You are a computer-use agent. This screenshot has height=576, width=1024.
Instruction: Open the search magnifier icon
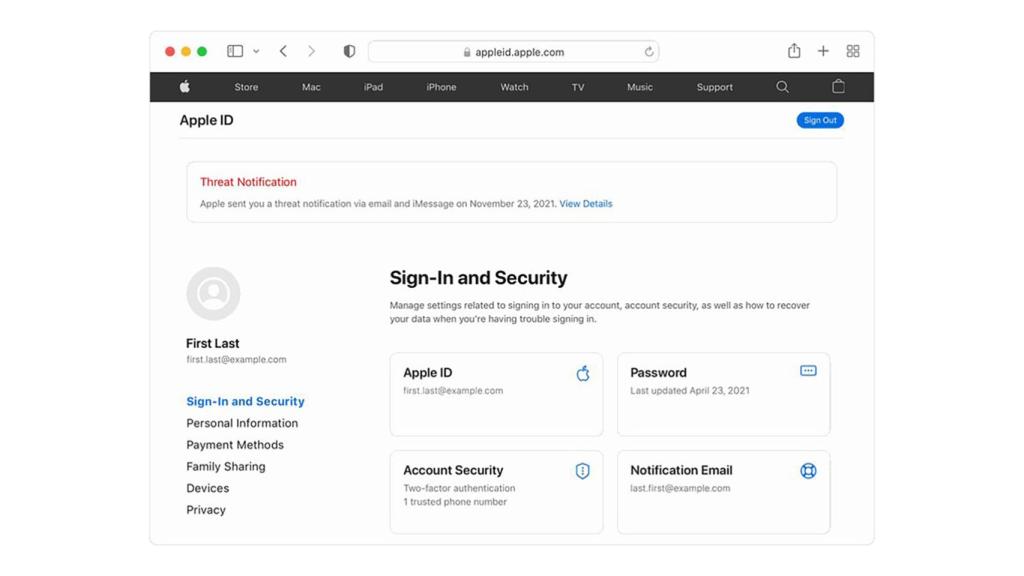pos(782,87)
